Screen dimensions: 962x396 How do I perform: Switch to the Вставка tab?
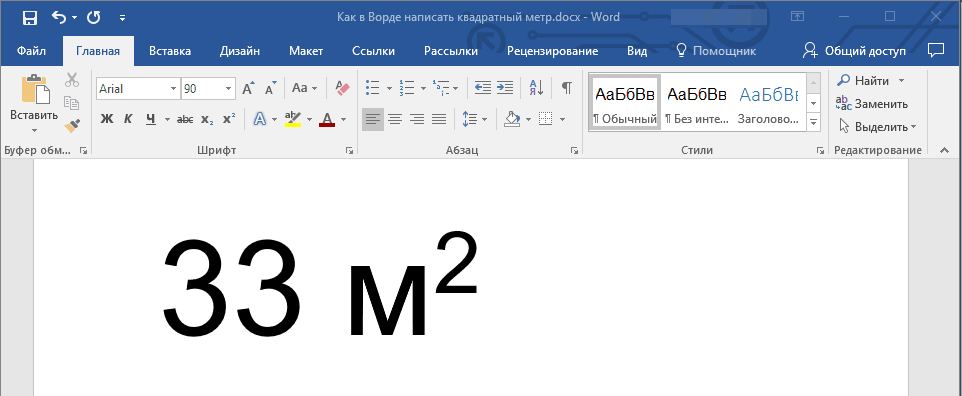(170, 52)
